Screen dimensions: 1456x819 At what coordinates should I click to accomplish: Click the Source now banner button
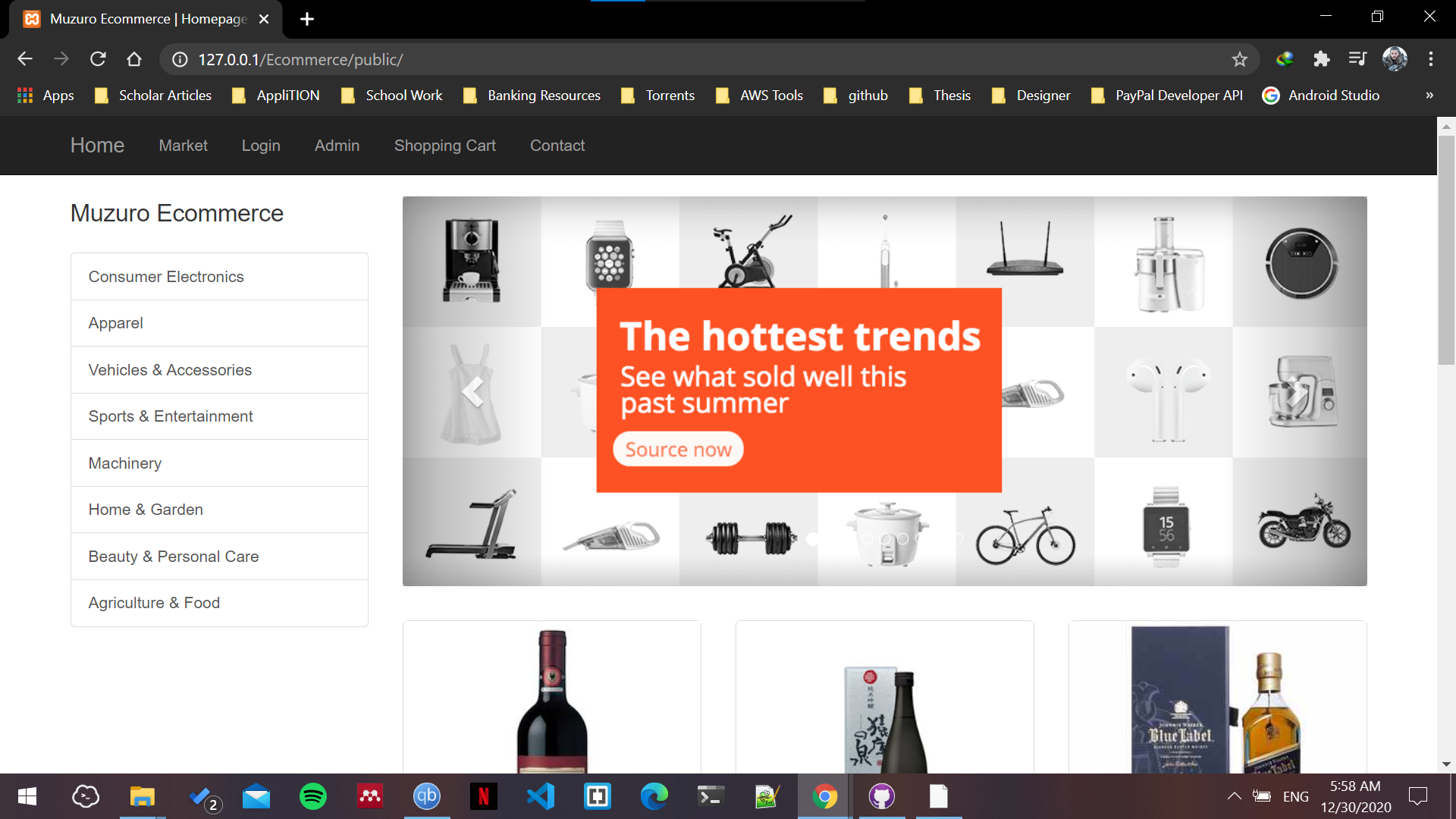(678, 450)
